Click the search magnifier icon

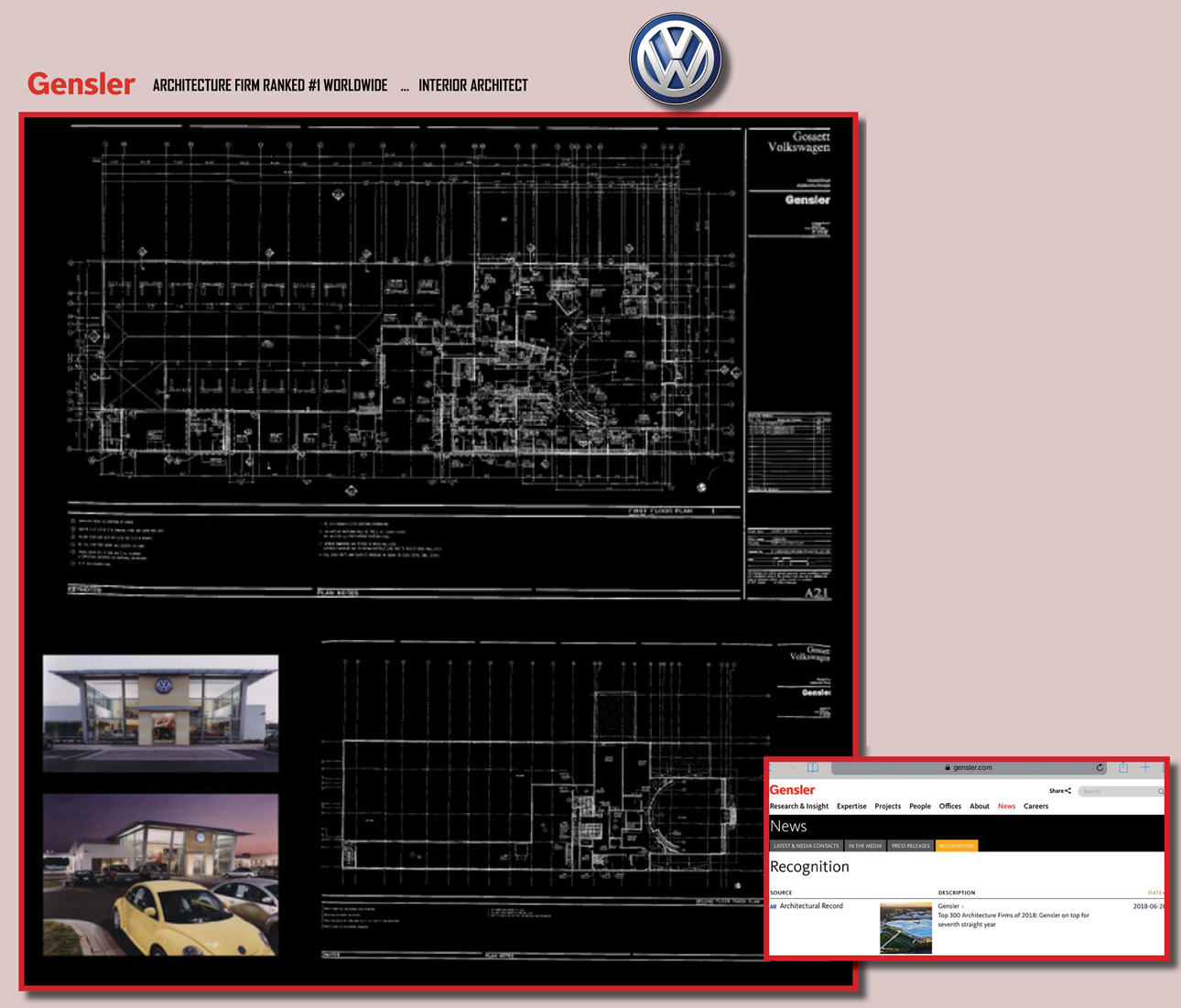point(1160,791)
